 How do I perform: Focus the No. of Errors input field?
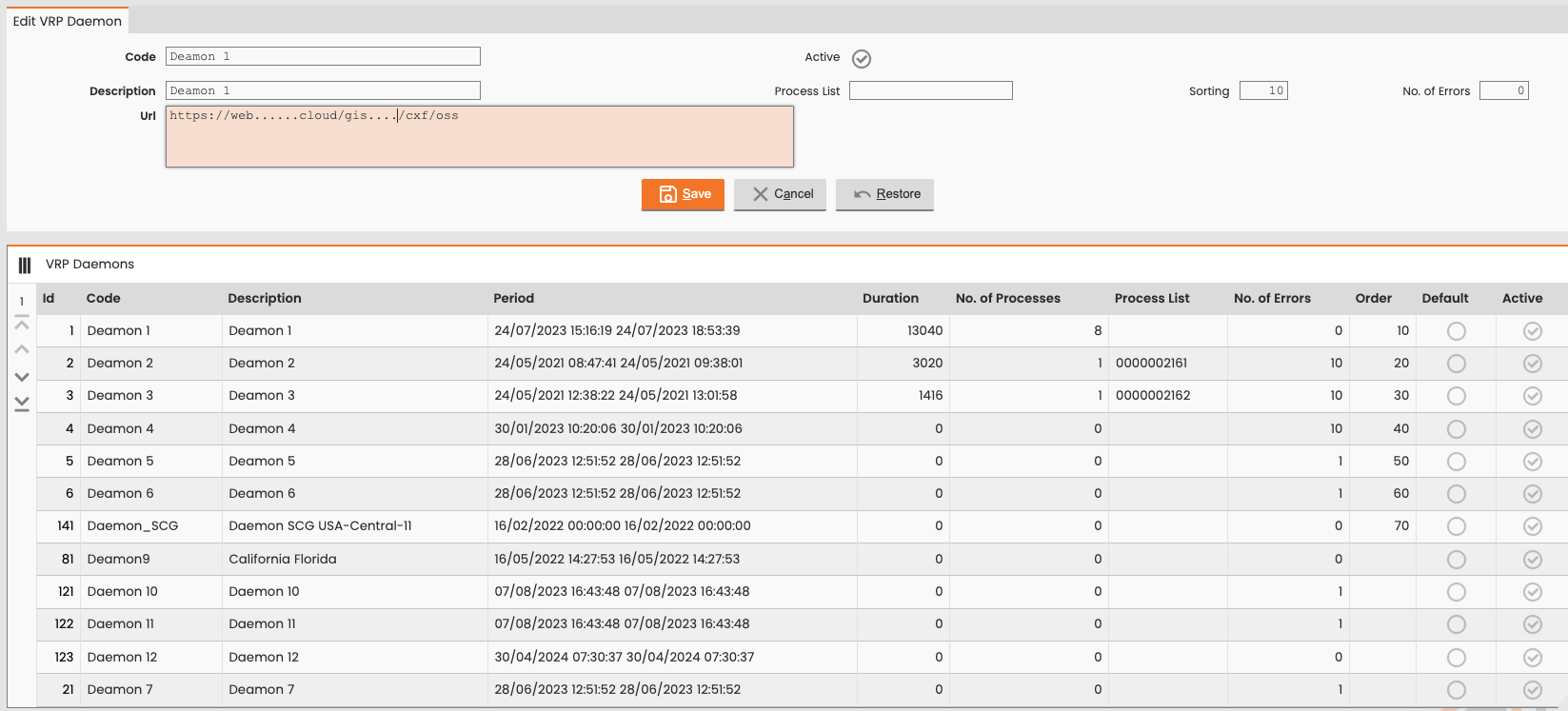pos(1504,90)
